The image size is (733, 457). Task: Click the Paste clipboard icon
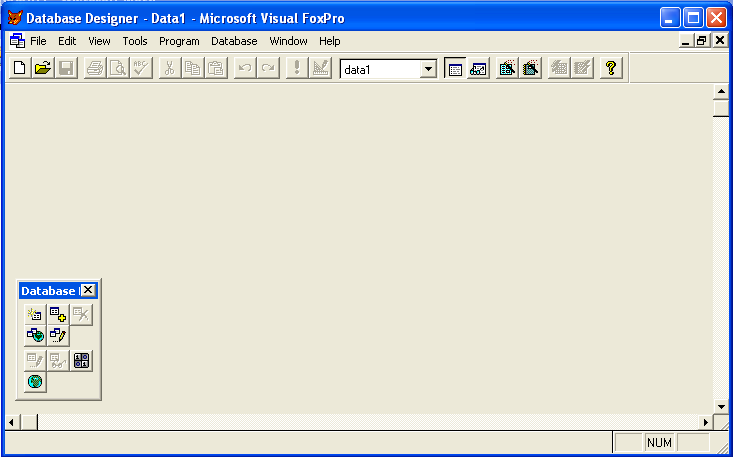point(216,69)
